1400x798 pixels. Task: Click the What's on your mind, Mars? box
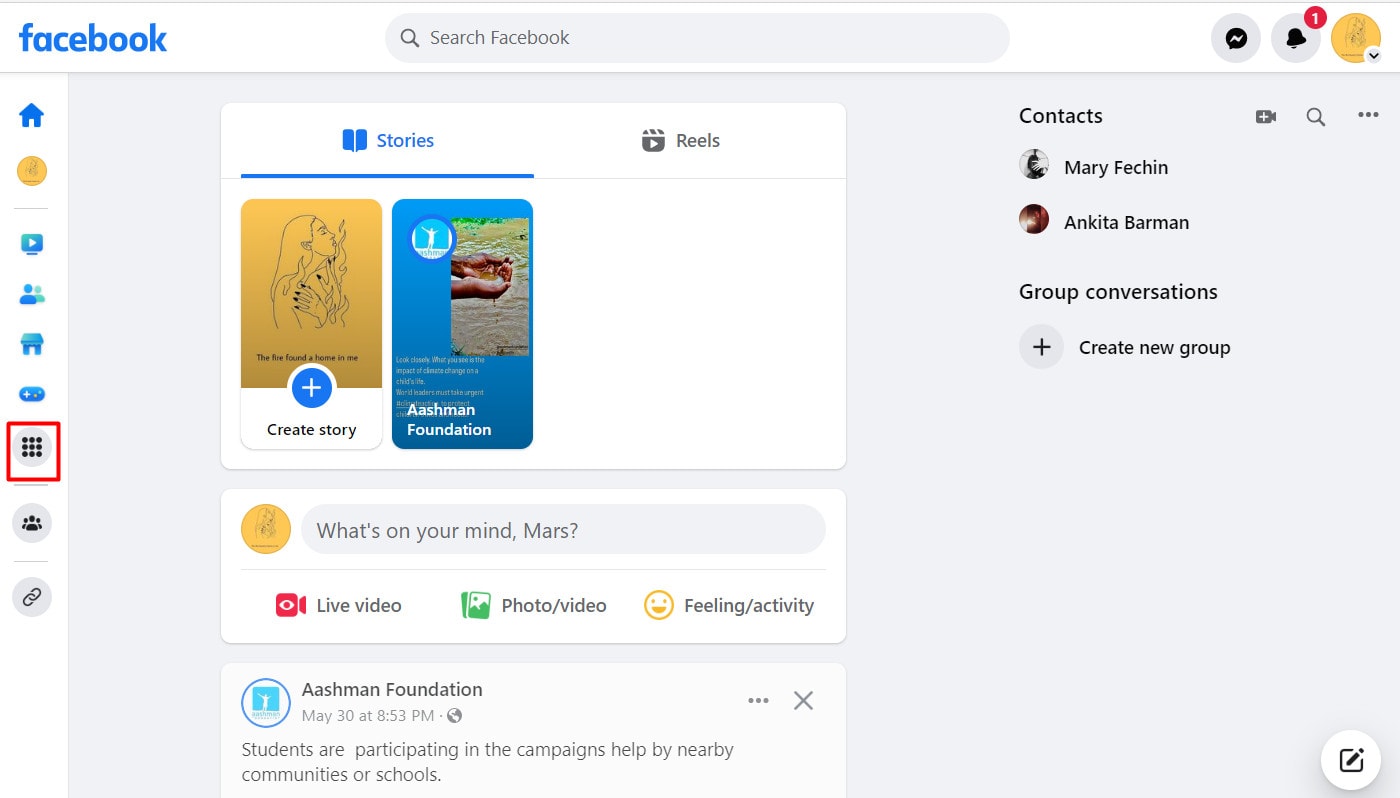point(563,530)
